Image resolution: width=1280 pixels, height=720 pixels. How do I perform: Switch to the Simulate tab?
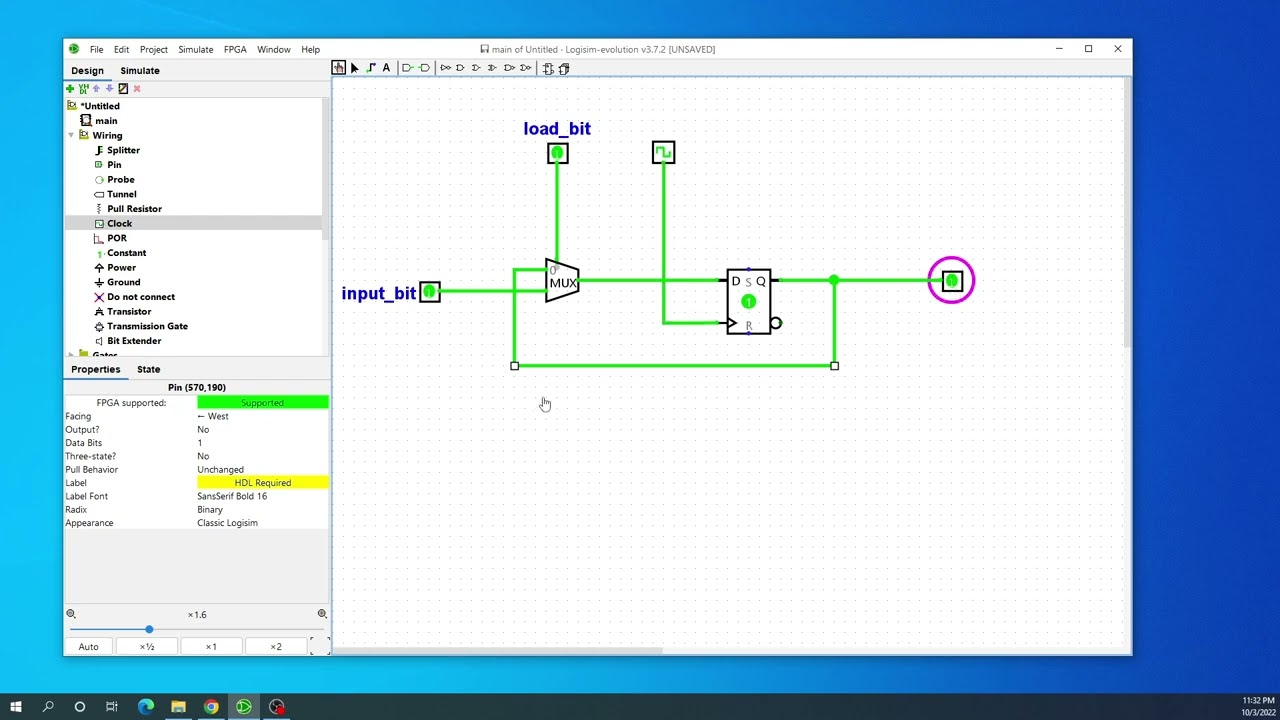click(x=140, y=71)
